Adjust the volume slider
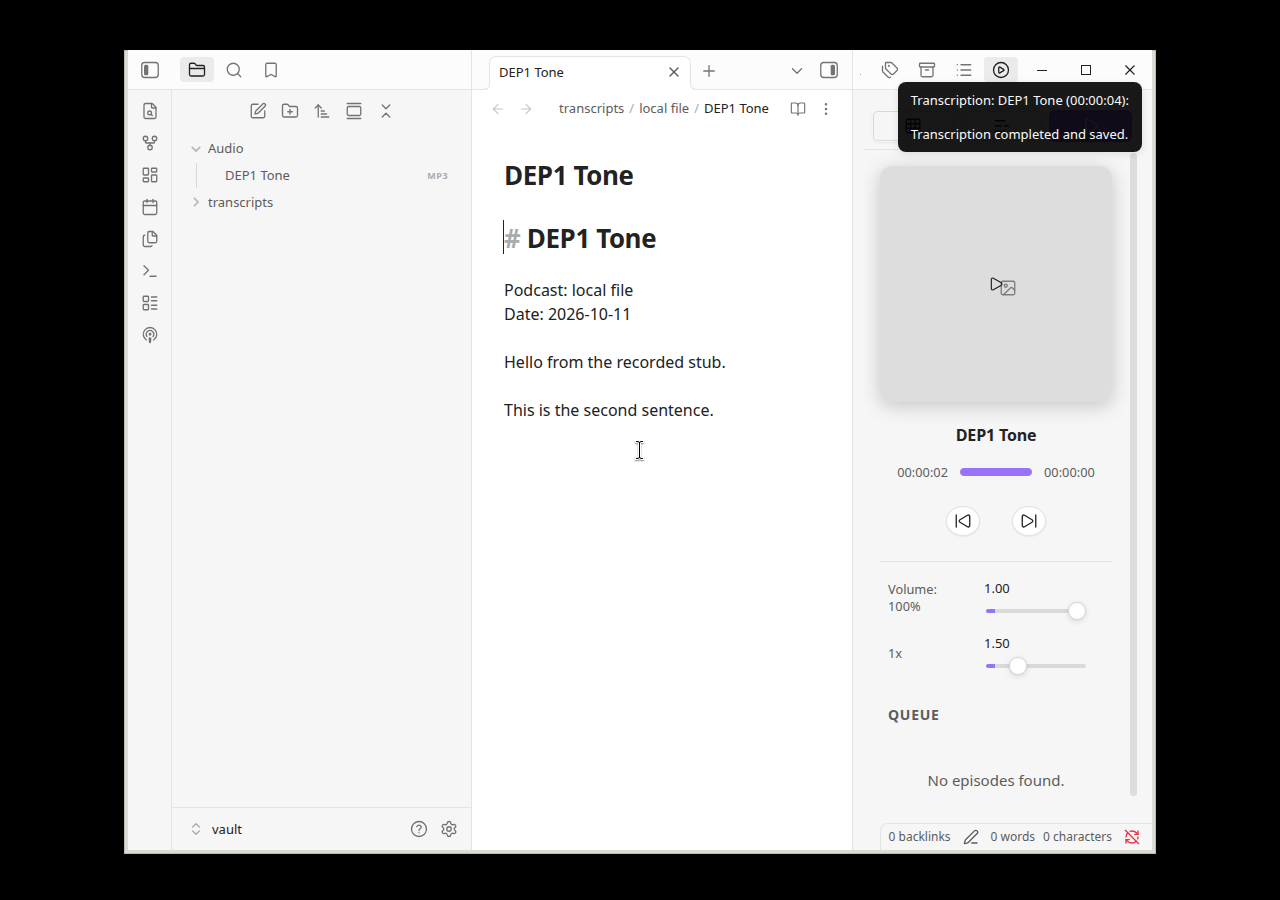Image resolution: width=1280 pixels, height=900 pixels. pyautogui.click(x=1036, y=611)
